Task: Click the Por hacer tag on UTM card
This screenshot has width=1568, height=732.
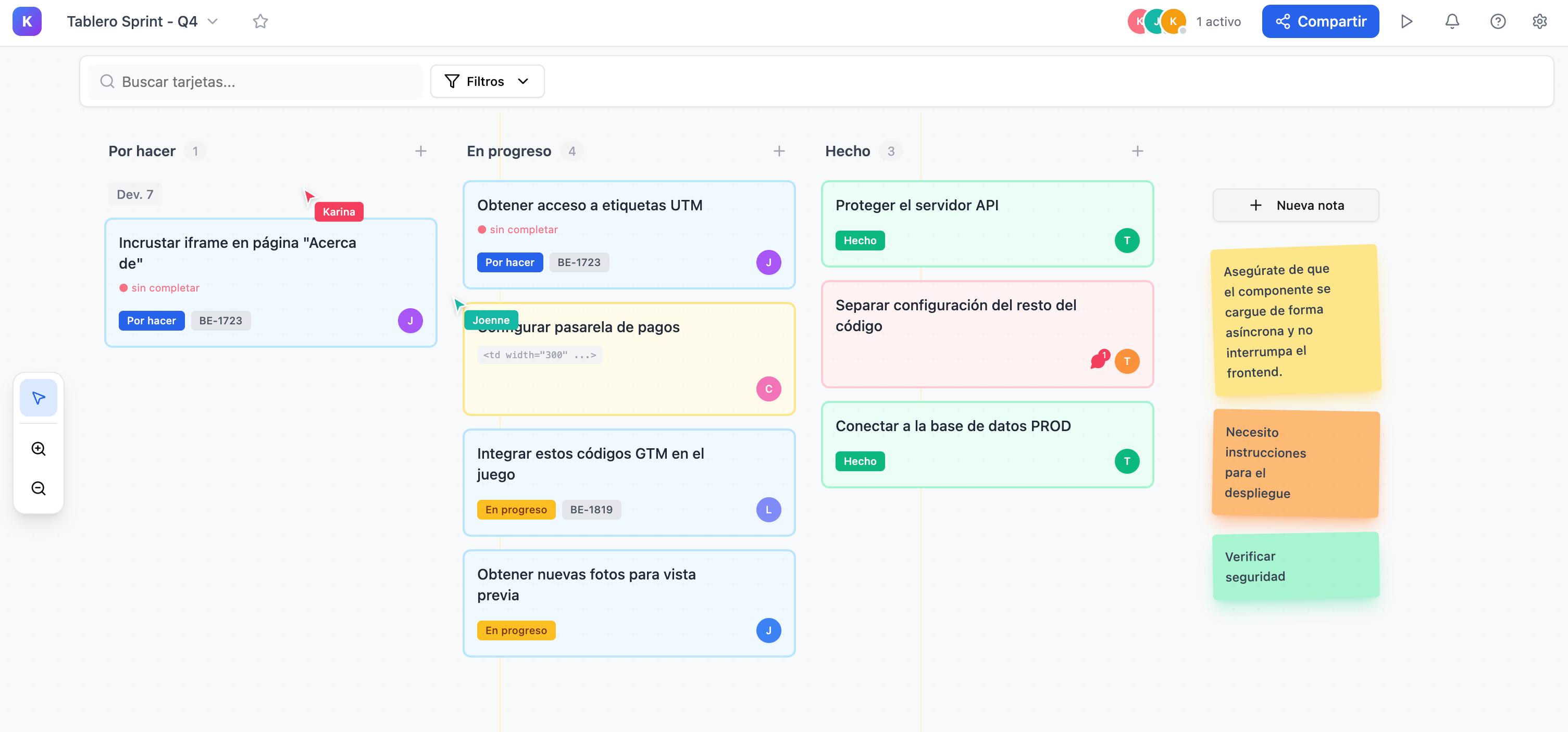Action: (x=509, y=262)
